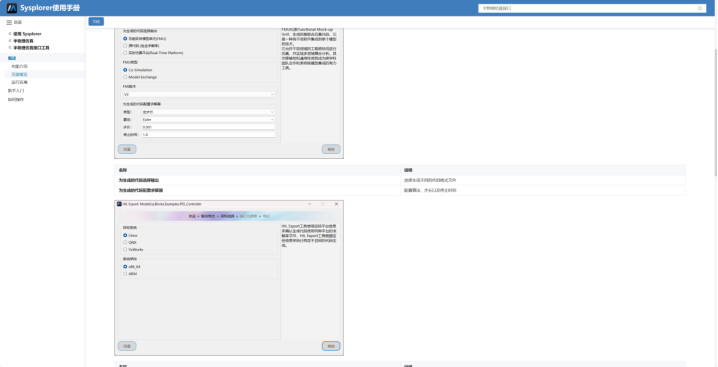Image resolution: width=718 pixels, height=367 pixels.
Task: Click the HIL Export dialog title icon
Action: click(119, 204)
